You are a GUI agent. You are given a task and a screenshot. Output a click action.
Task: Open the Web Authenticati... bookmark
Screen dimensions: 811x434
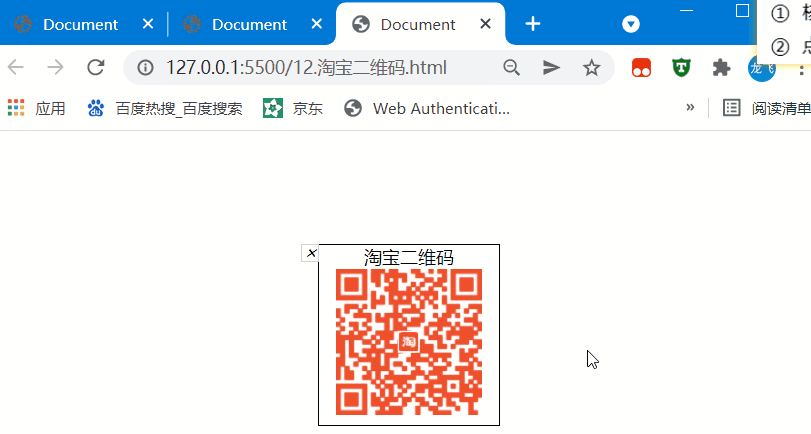pyautogui.click(x=427, y=109)
